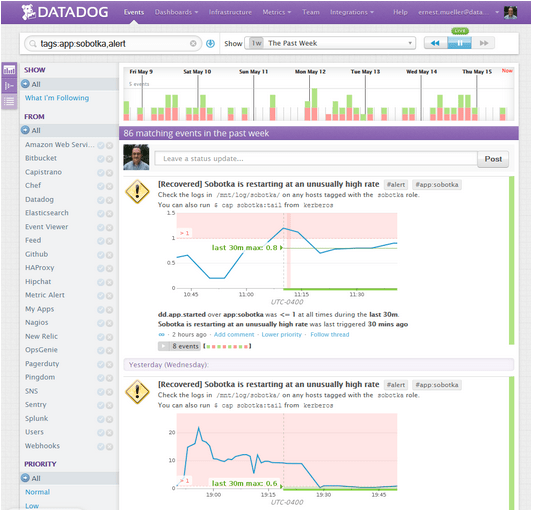Filter sources by New Relic
Viewport: 533px width, 512px height.
click(x=41, y=336)
